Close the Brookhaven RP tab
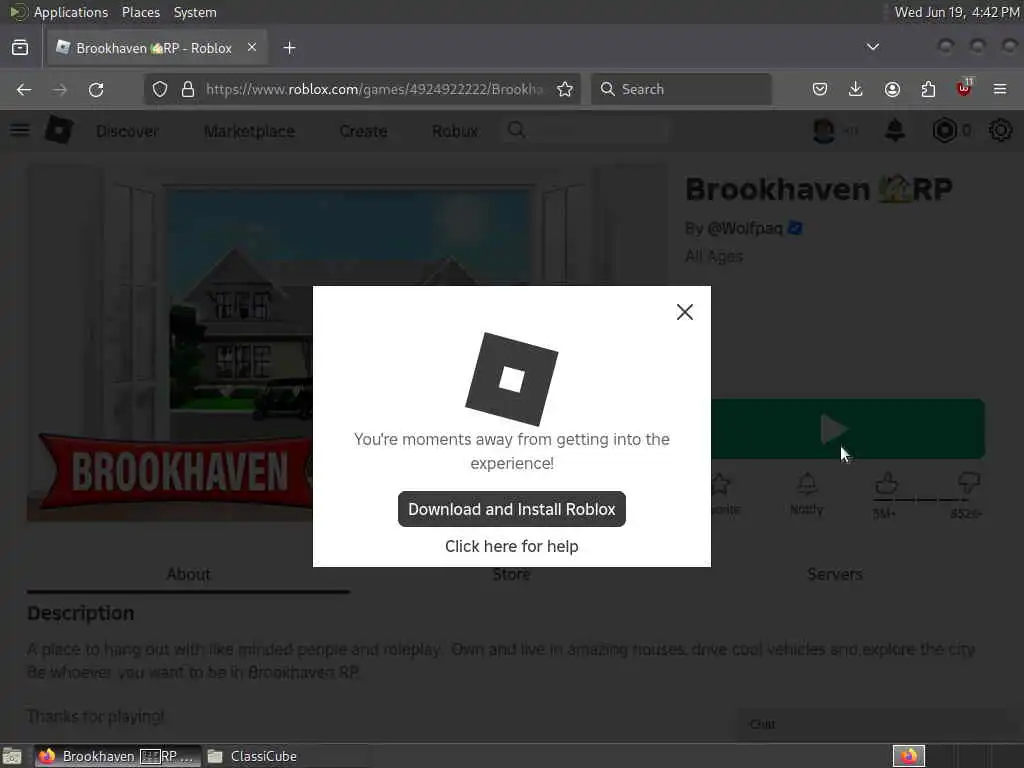The image size is (1024, 768). pos(251,48)
